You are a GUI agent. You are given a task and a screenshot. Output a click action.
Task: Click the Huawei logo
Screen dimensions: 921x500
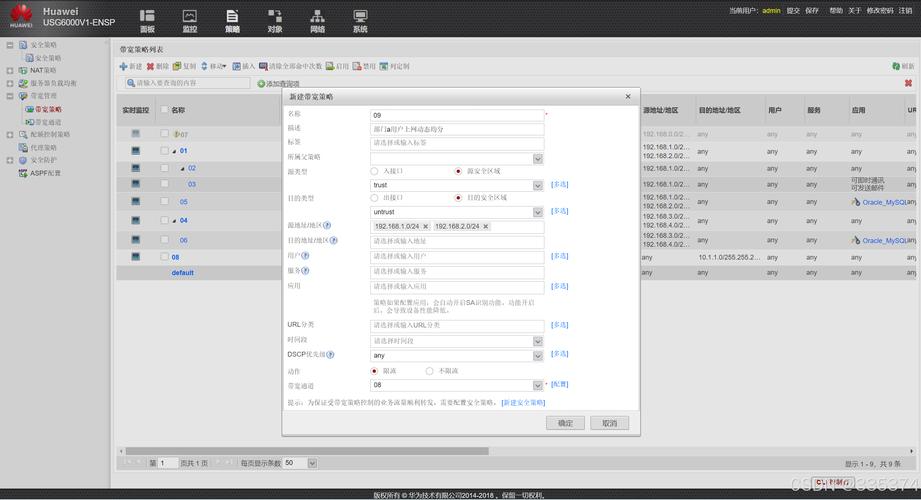pyautogui.click(x=21, y=16)
